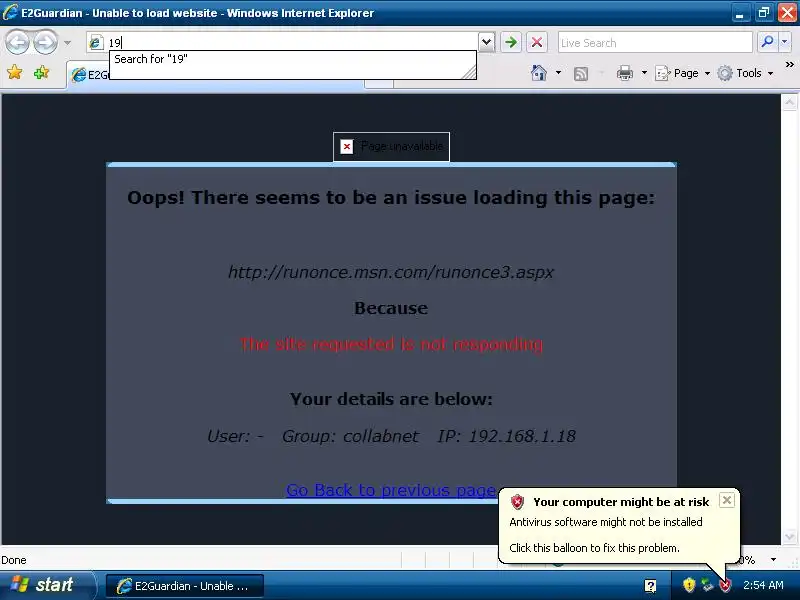This screenshot has height=600, width=800.
Task: Open the Favorites Center star
Action: pyautogui.click(x=15, y=73)
